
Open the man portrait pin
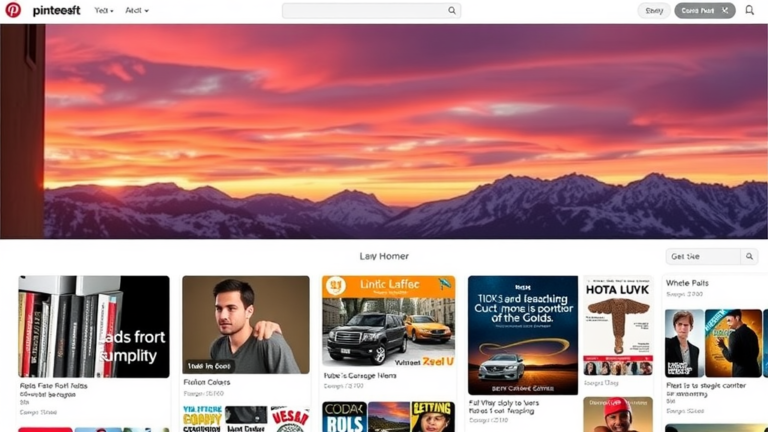coord(246,325)
